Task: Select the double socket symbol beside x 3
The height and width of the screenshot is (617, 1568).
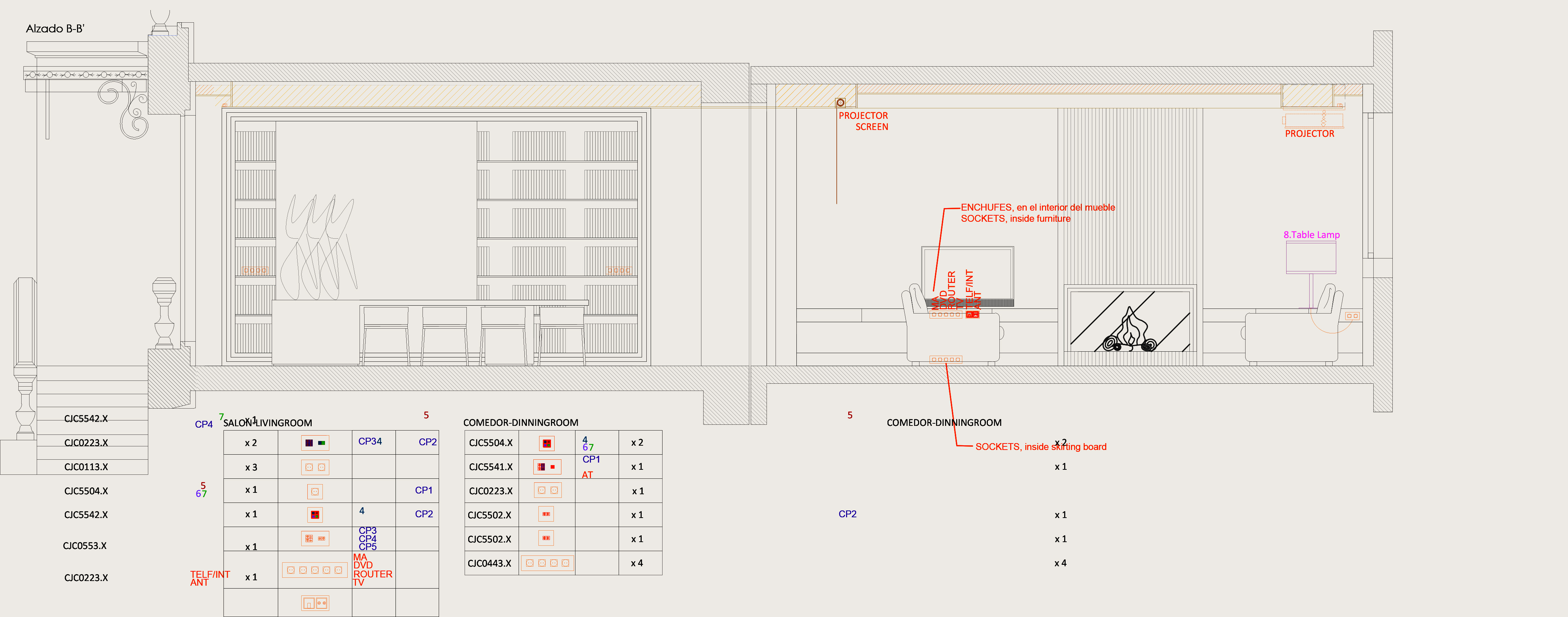Action: click(315, 467)
